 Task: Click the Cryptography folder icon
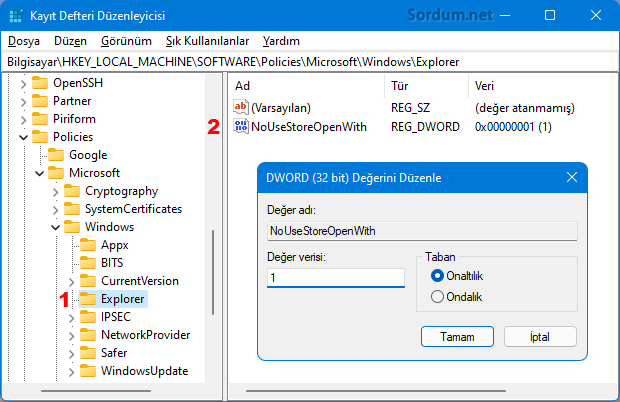(72, 191)
